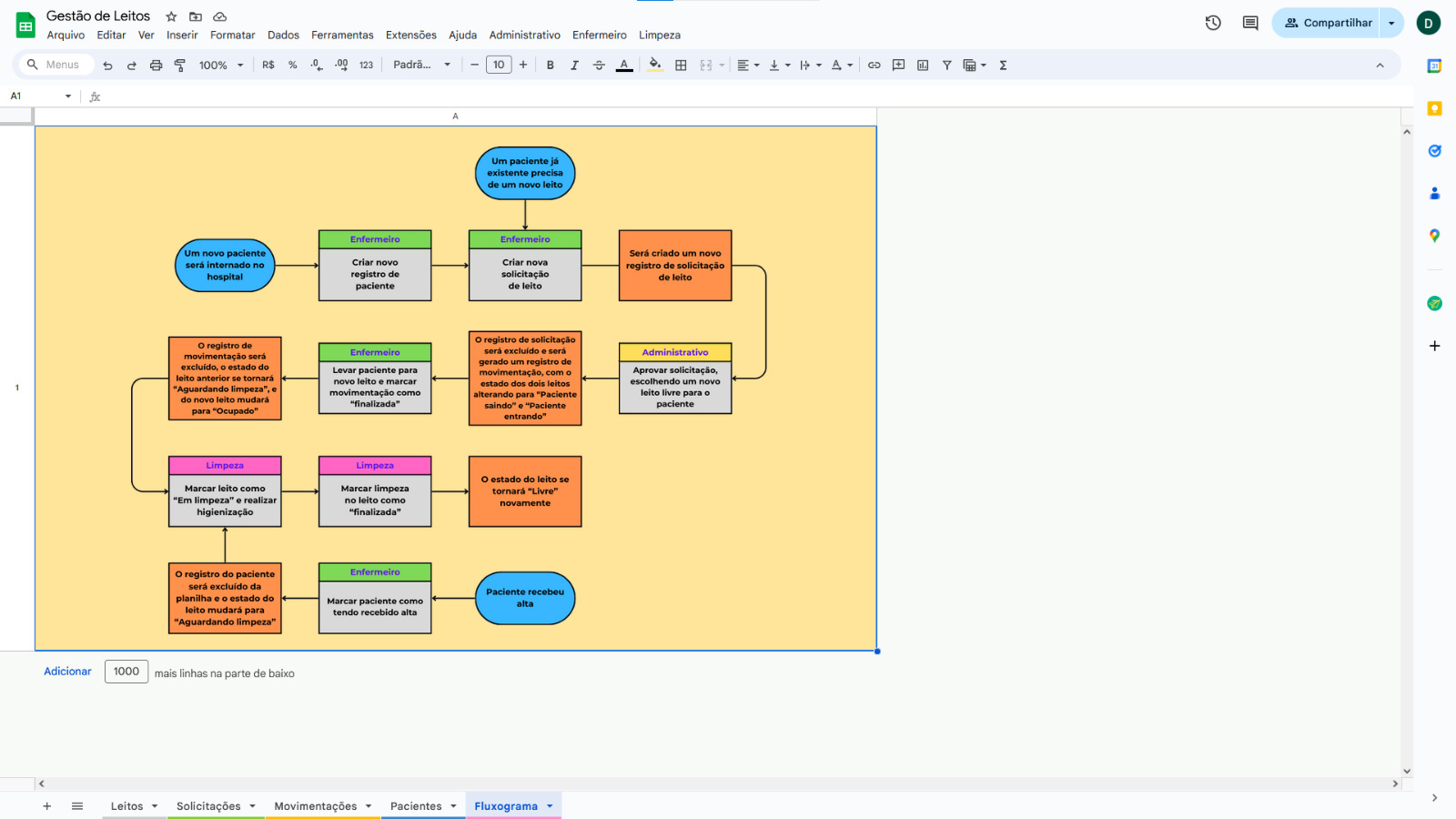
Task: Click Adicionar to add more rows
Action: coord(67,672)
